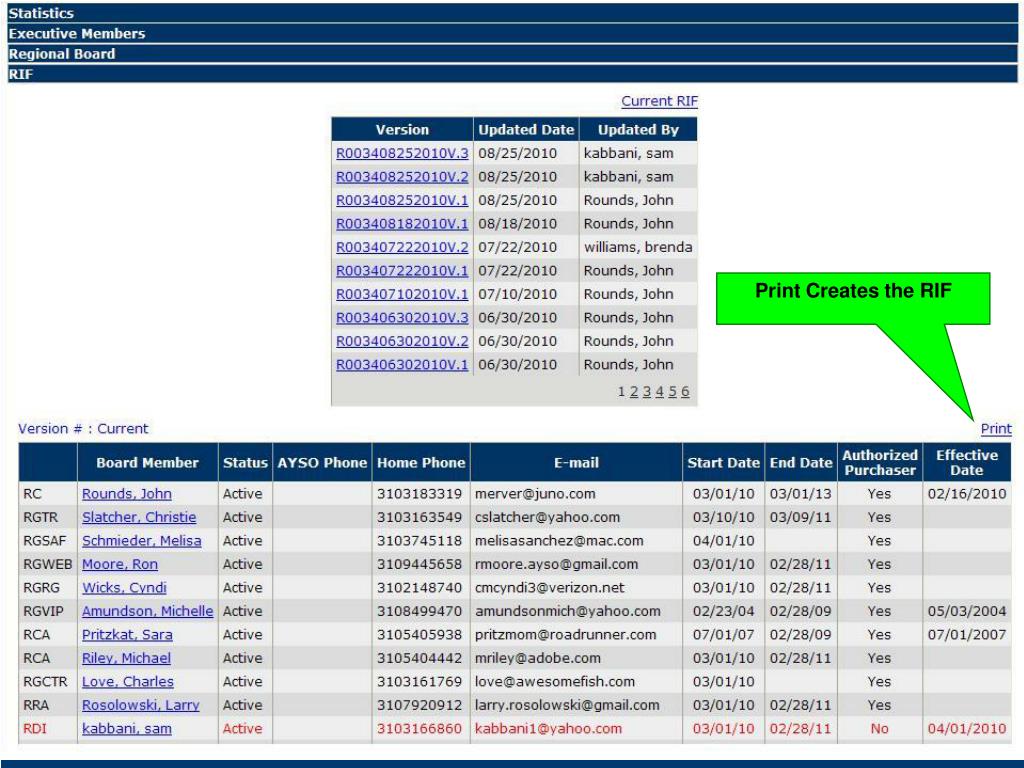Open version R003408252010V.1
Image resolution: width=1024 pixels, height=768 pixels.
pos(402,200)
